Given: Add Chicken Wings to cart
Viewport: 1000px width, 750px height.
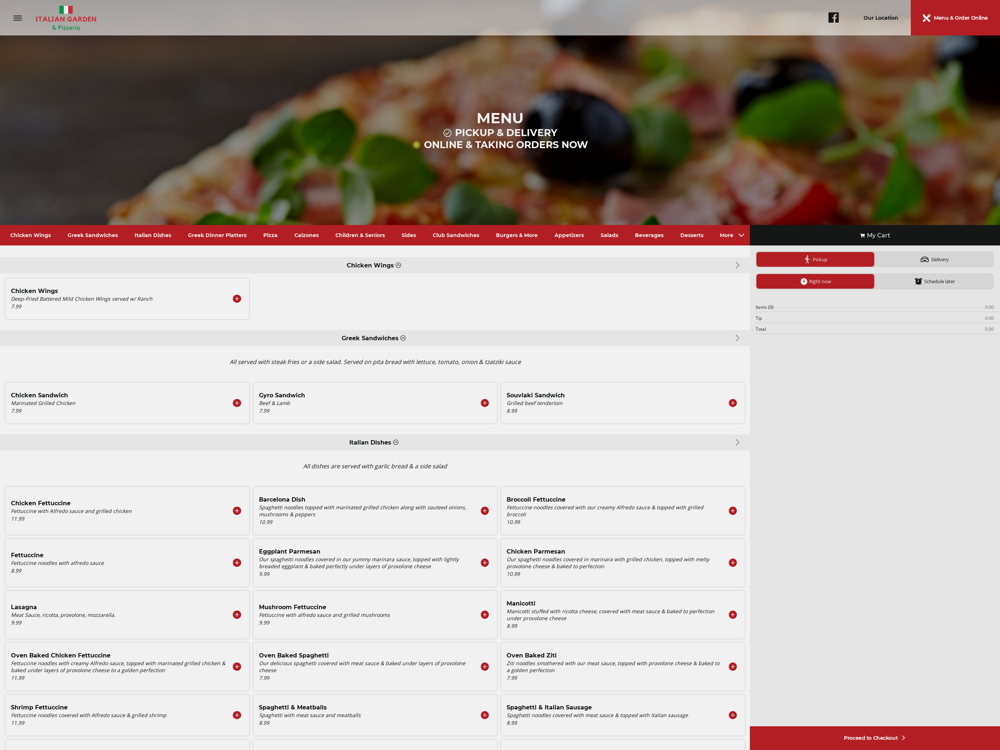Looking at the screenshot, I should [x=237, y=298].
